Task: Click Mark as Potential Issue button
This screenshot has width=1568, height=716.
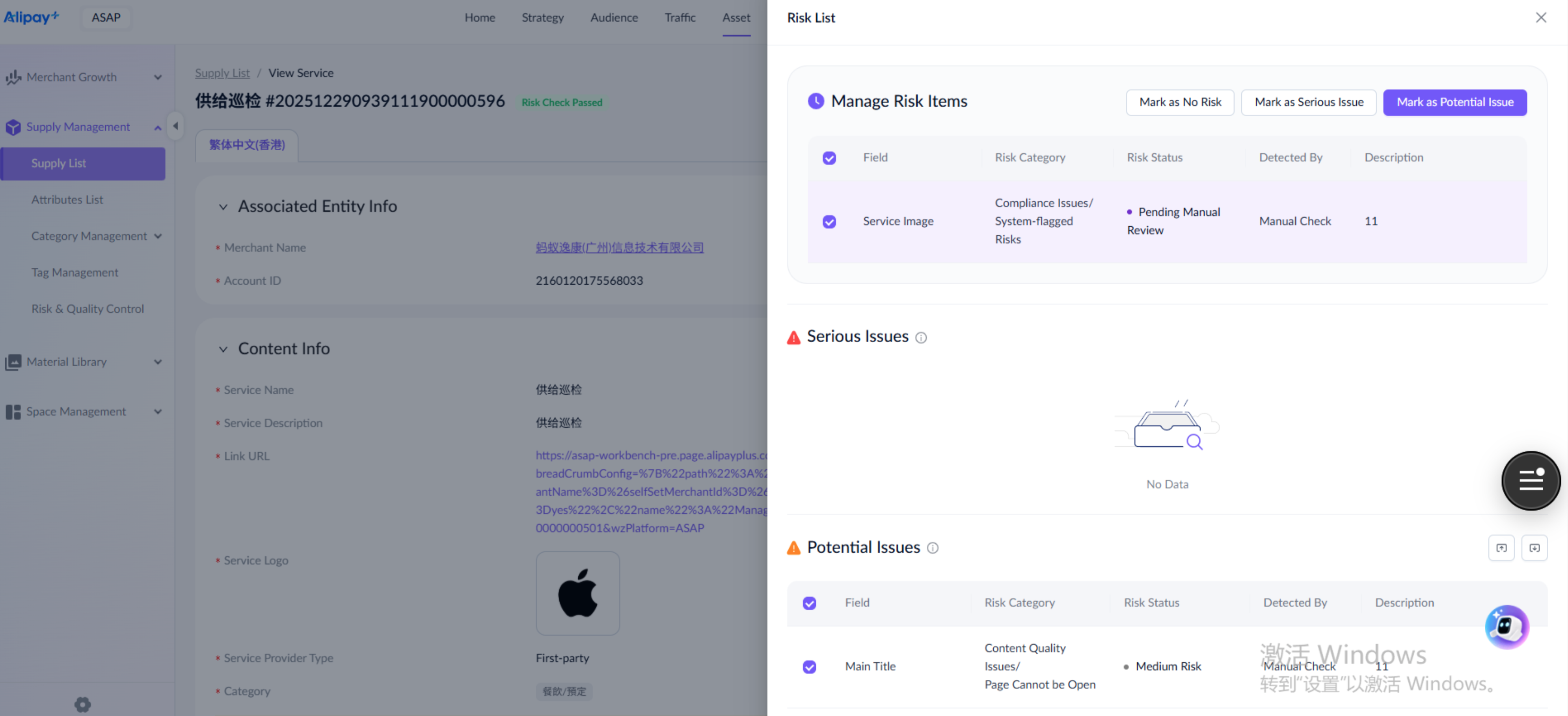Action: click(1454, 102)
